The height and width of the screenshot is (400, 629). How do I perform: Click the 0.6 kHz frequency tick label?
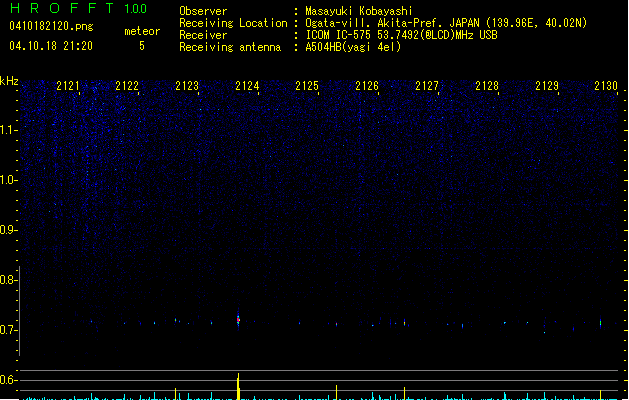point(8,380)
